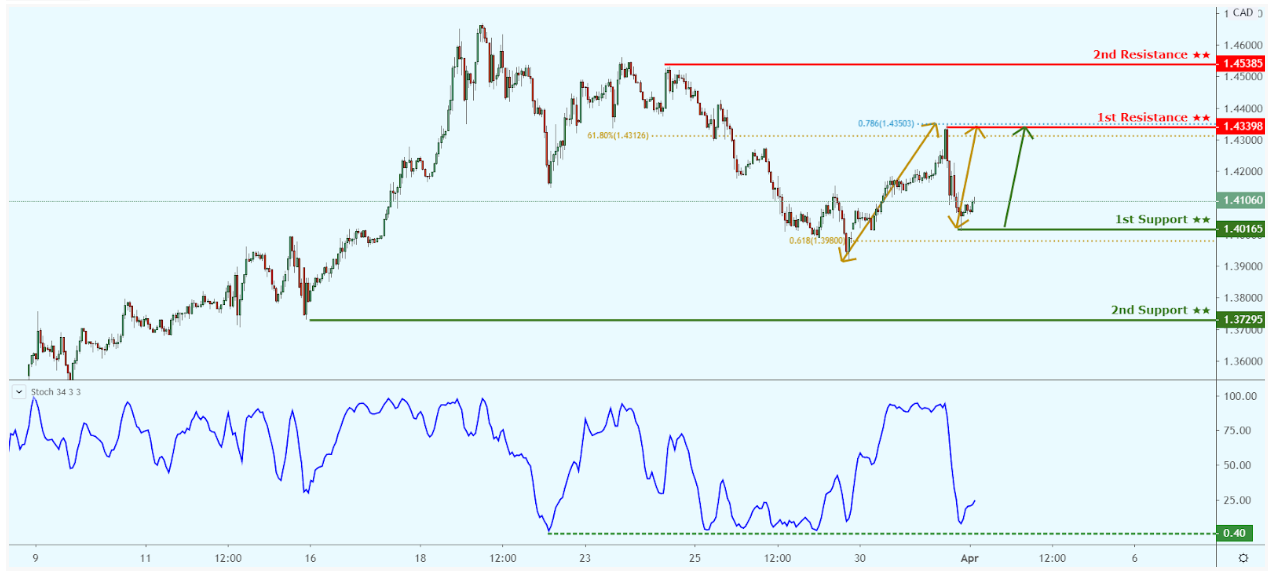Click the 11 date on time axis
Screen dimensions: 1272x585
click(x=145, y=559)
